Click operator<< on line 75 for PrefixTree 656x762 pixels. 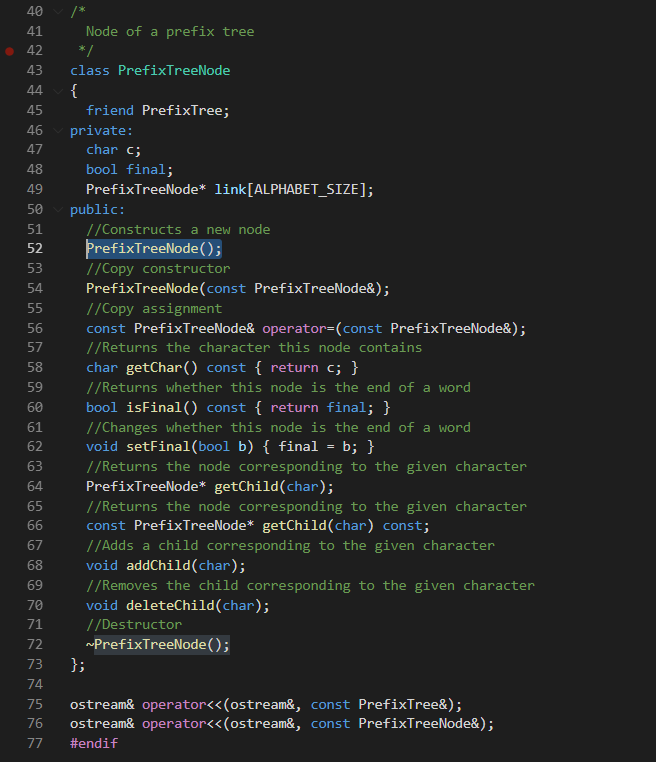coord(182,705)
